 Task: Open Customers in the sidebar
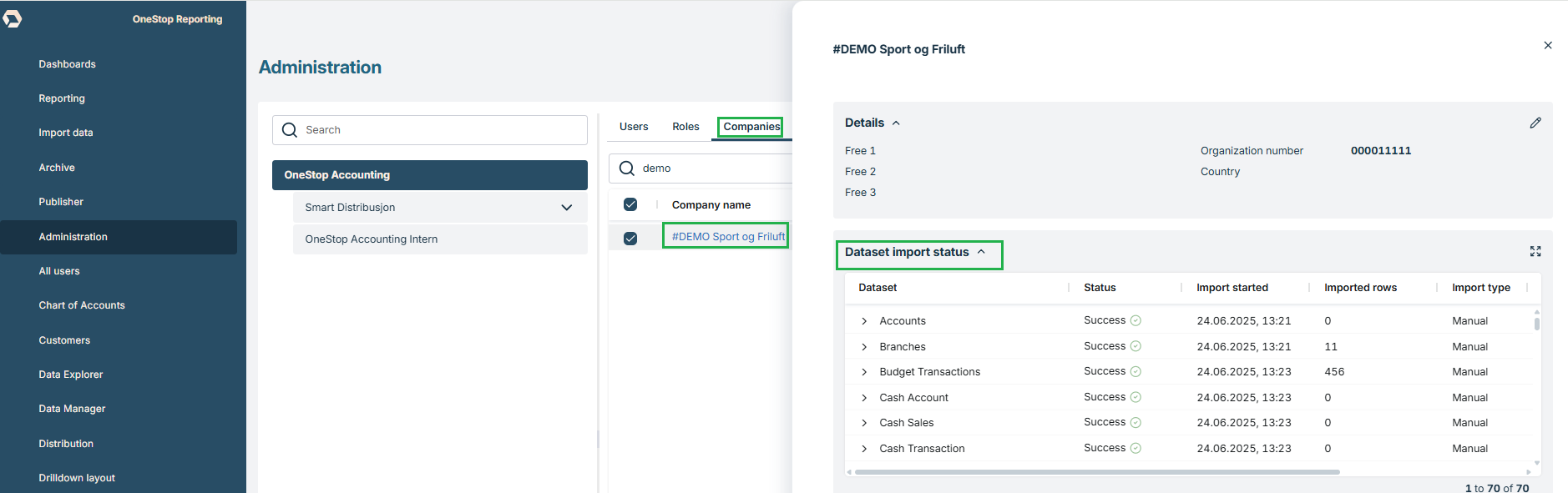[x=64, y=340]
